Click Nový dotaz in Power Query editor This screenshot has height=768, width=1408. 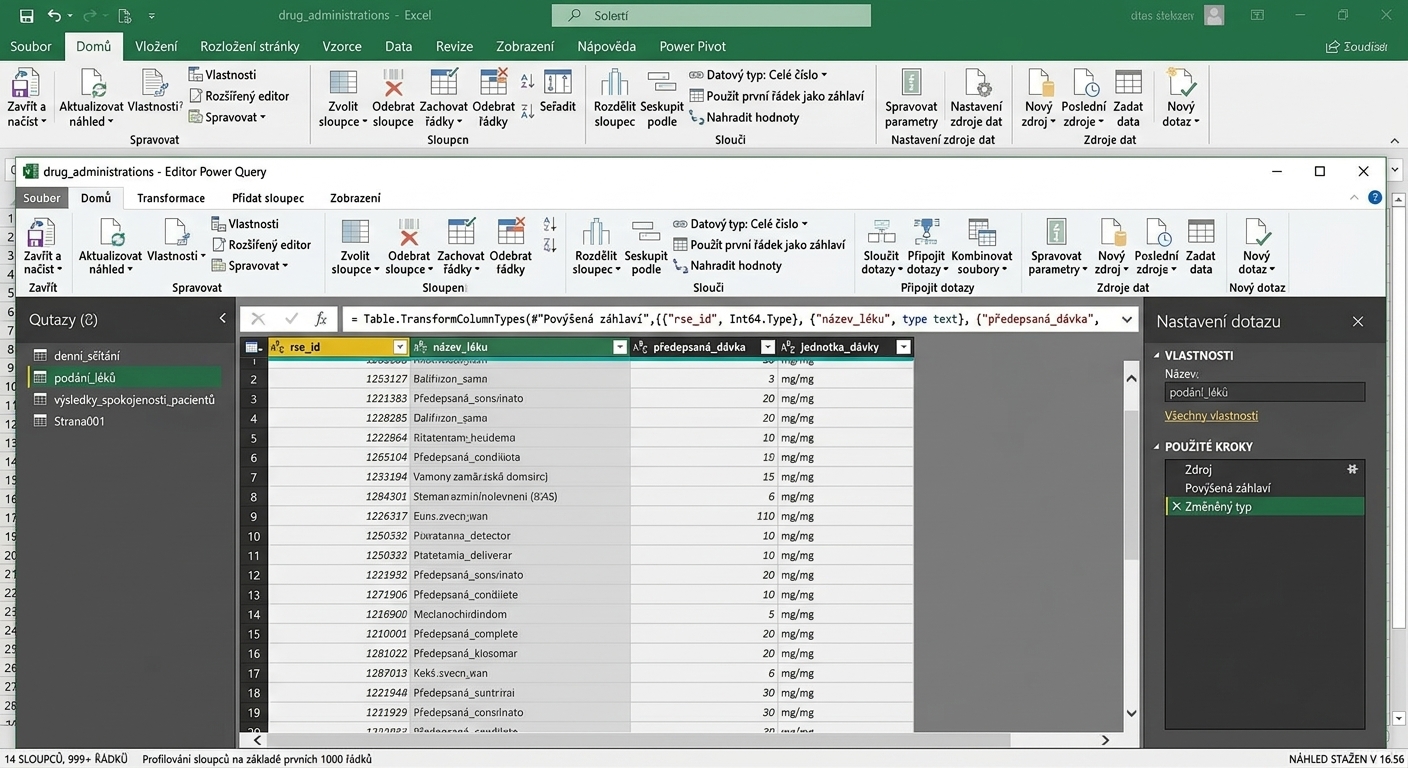(x=1257, y=247)
